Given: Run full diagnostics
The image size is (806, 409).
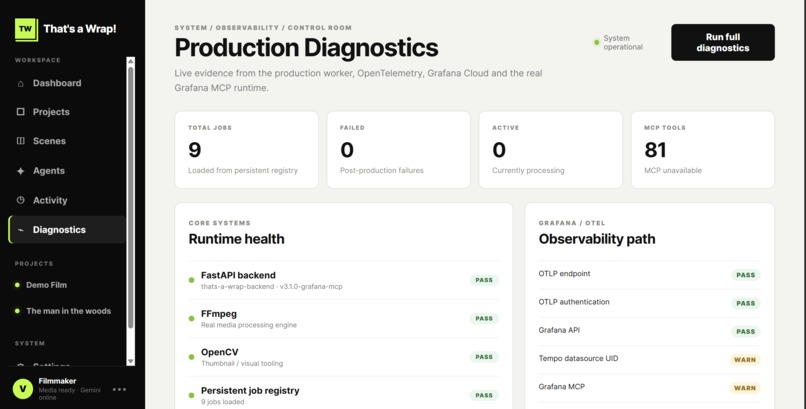Looking at the screenshot, I should [723, 42].
